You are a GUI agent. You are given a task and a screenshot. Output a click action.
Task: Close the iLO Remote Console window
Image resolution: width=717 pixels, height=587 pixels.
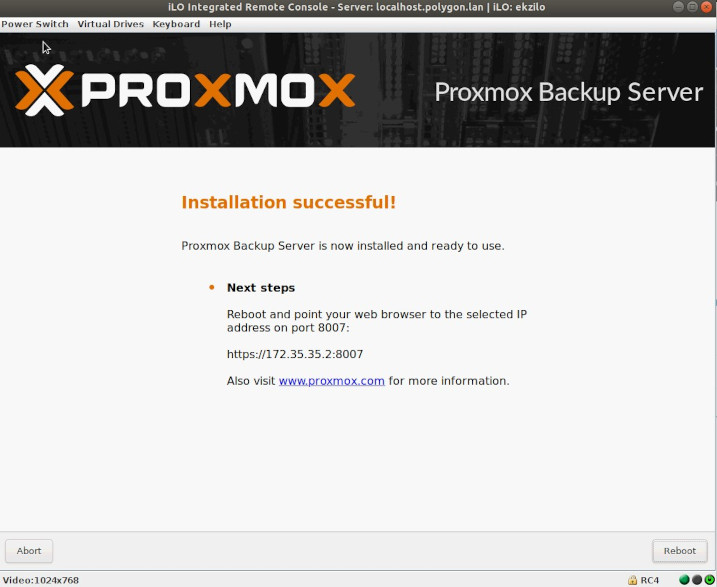(x=706, y=7)
